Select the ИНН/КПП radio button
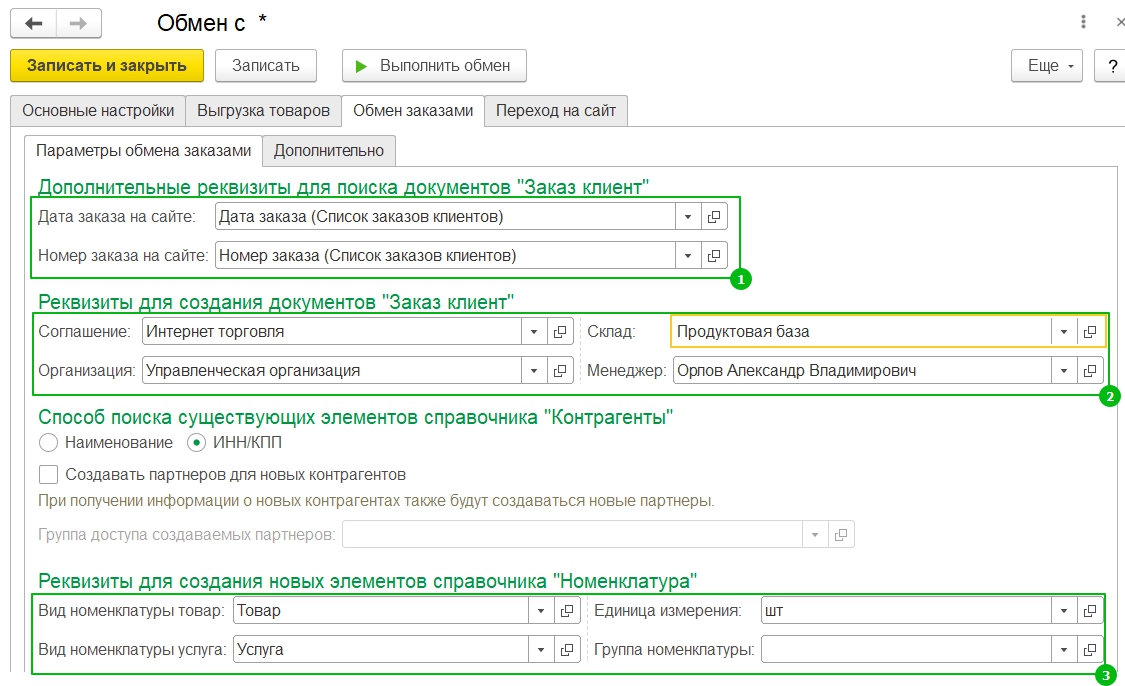Viewport: 1125px width, 686px height. 197,443
